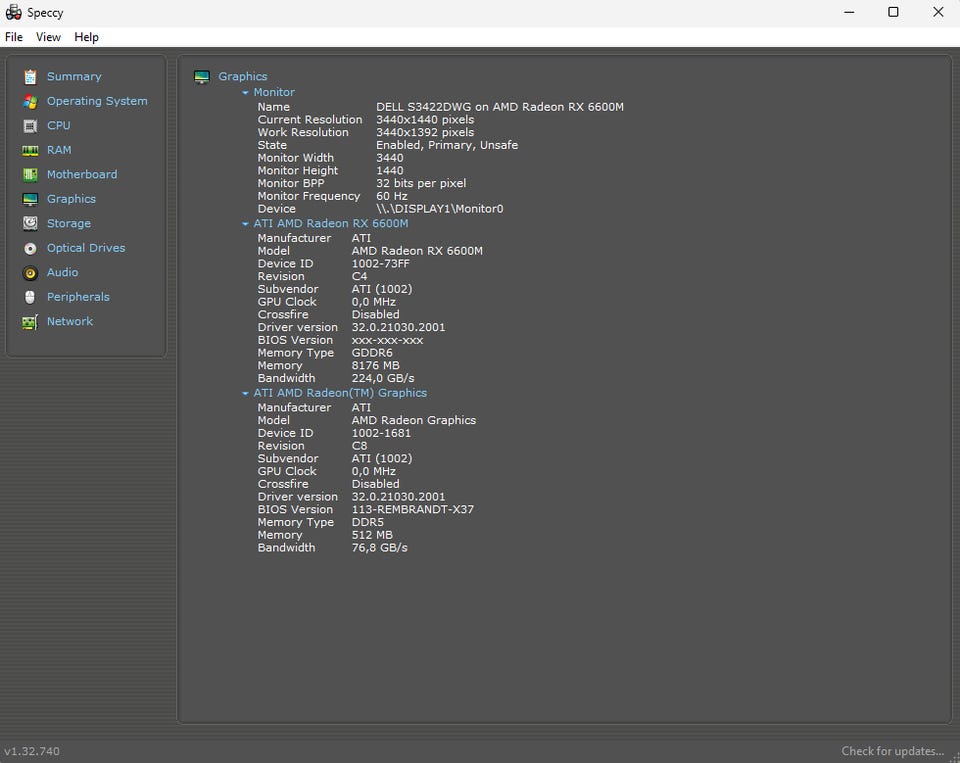Click State value Enabled, Primary, Unsafe
The height and width of the screenshot is (763, 960).
coord(447,145)
